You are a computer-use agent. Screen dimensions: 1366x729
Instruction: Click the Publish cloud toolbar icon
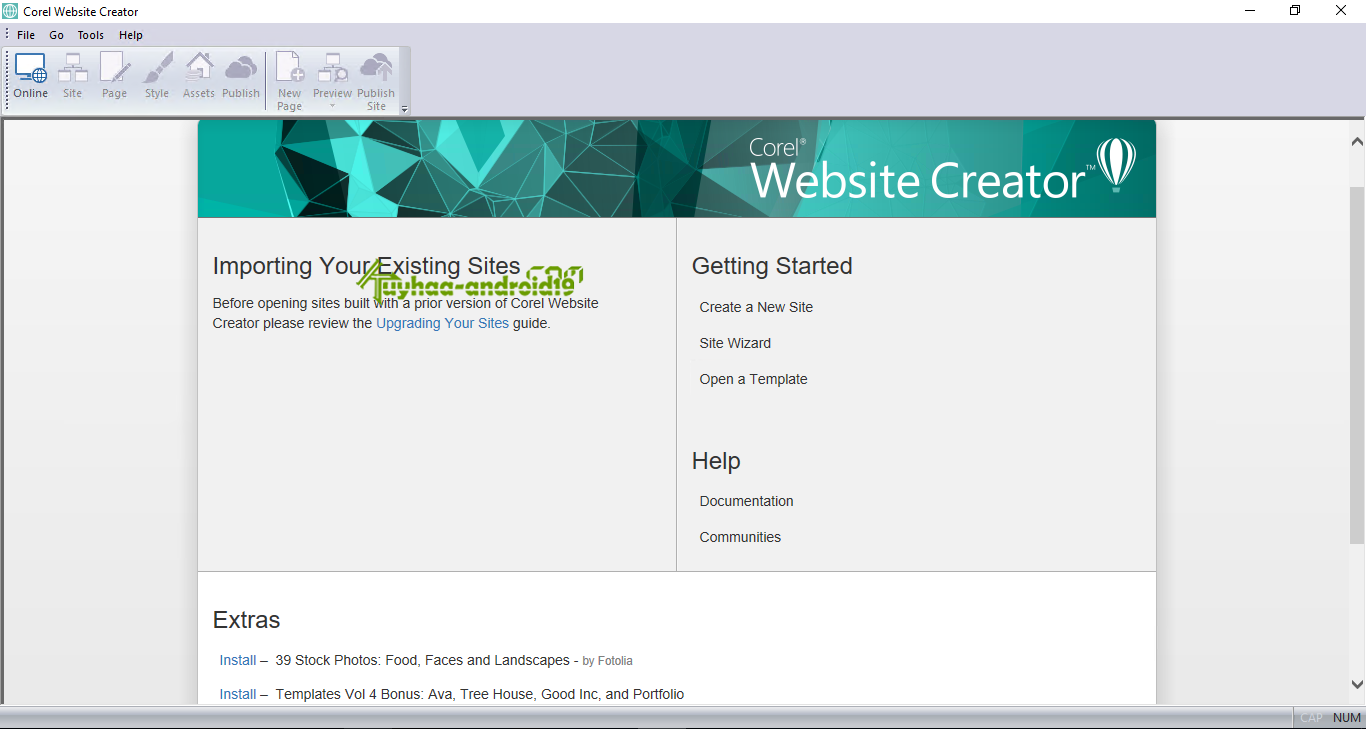pyautogui.click(x=241, y=76)
